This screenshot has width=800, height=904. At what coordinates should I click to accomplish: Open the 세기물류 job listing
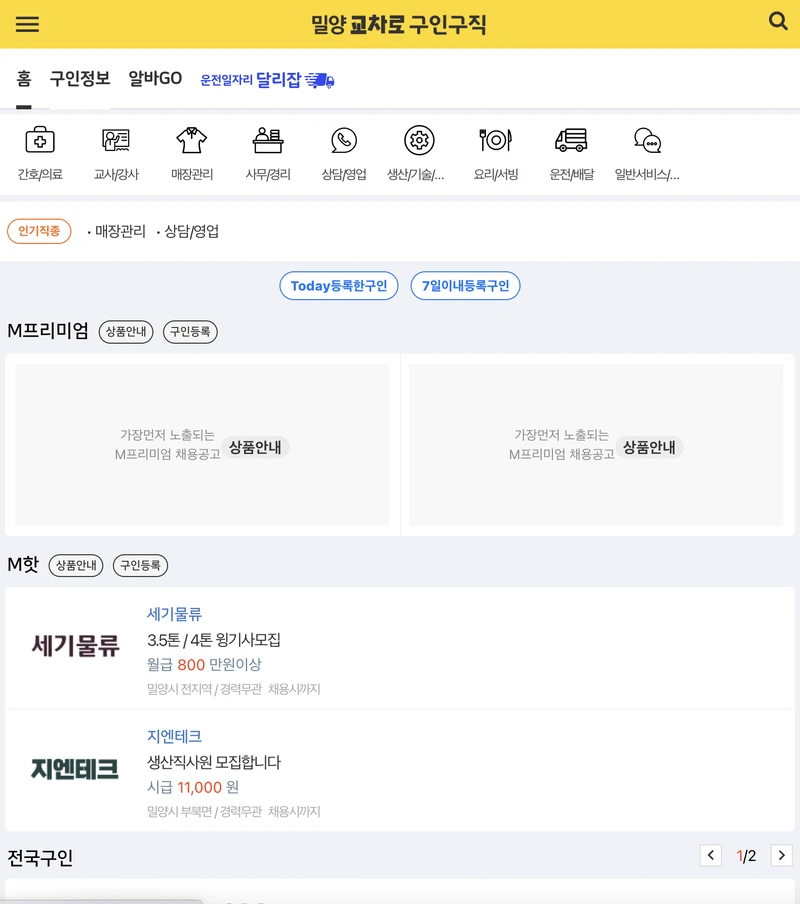click(x=175, y=613)
